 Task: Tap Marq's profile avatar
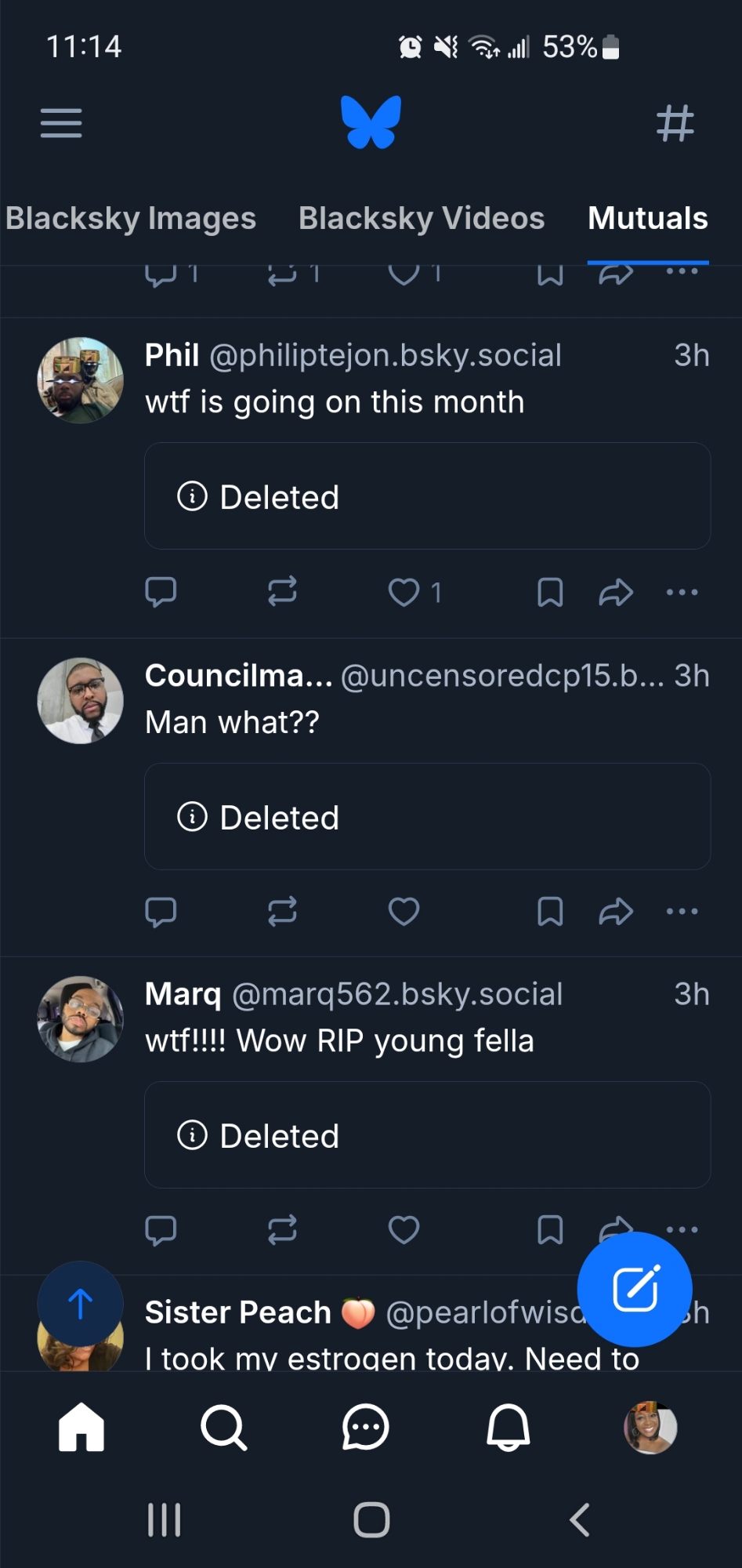[x=80, y=1018]
